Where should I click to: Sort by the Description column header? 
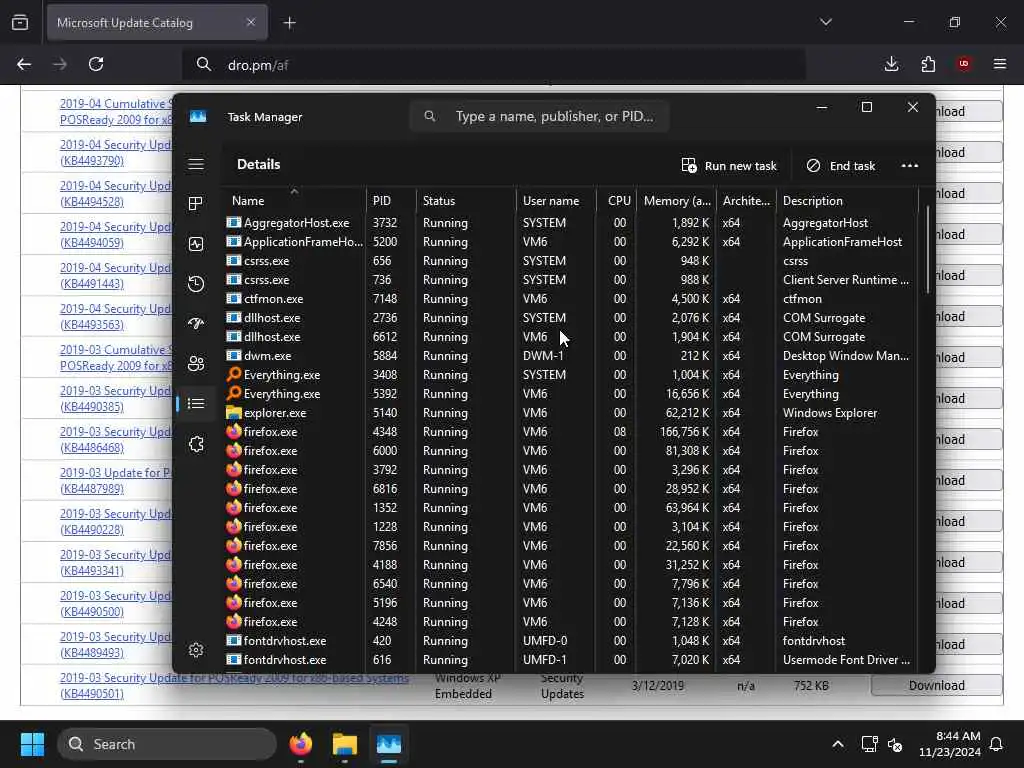pos(847,200)
